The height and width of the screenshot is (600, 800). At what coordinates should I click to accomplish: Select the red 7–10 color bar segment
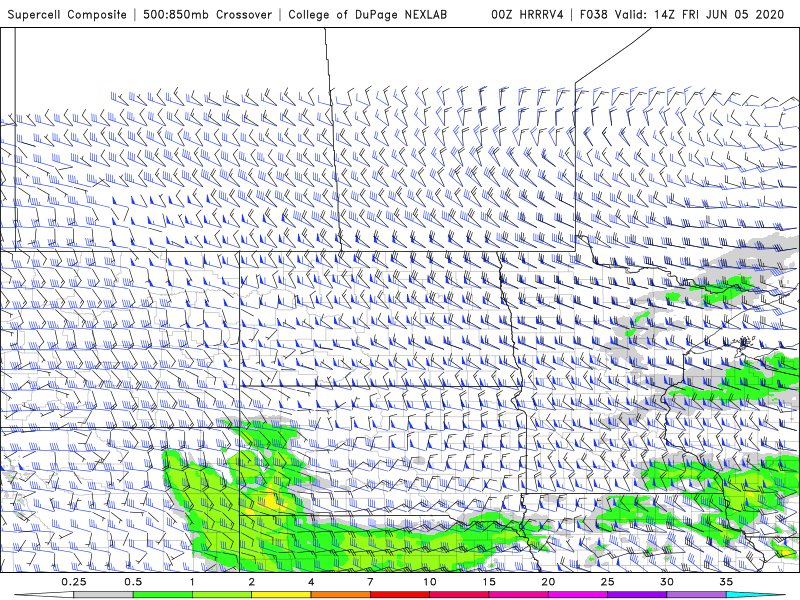click(399, 595)
